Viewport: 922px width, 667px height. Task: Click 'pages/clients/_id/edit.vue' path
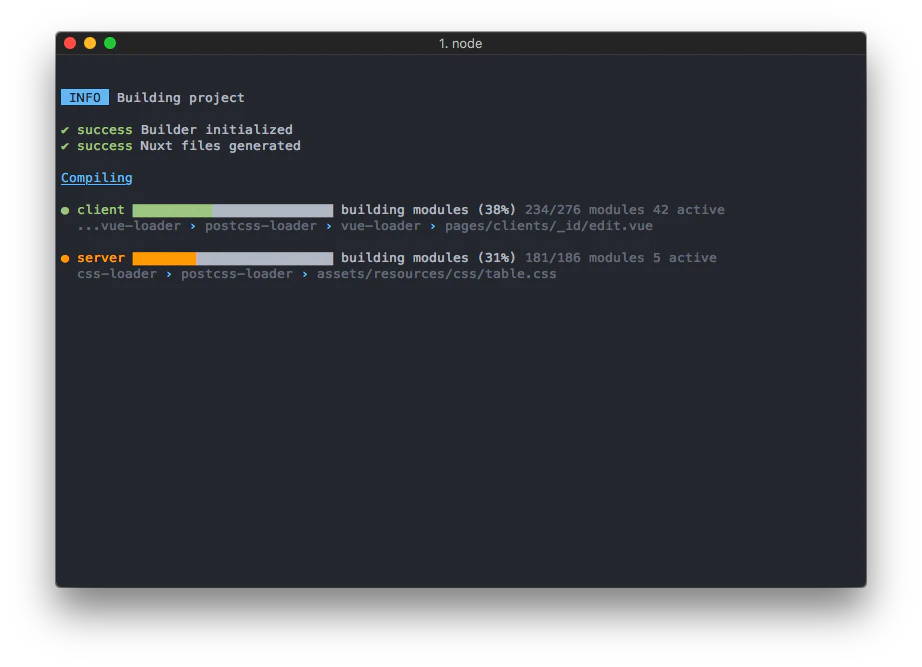coord(549,226)
